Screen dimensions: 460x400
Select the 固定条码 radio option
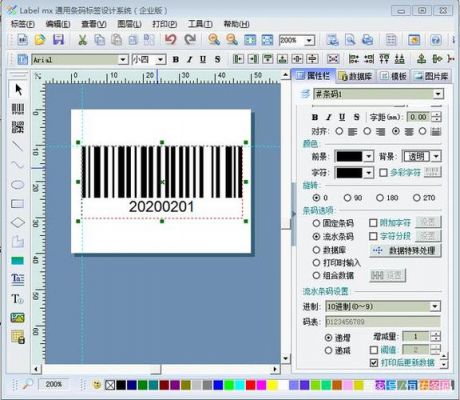click(316, 223)
